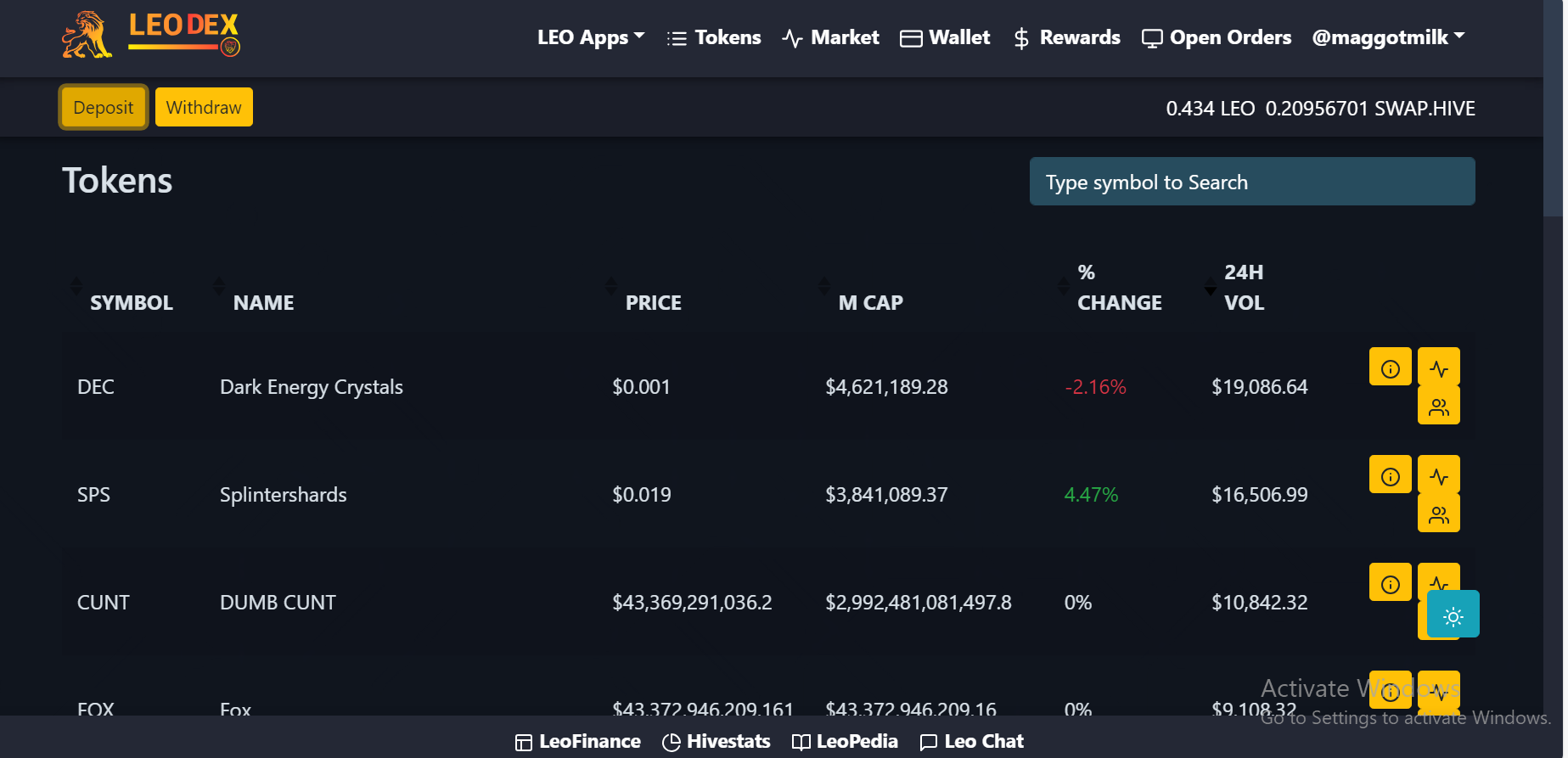Sort the table by 24H VOL column
Image resolution: width=1568 pixels, height=758 pixels.
1244,288
